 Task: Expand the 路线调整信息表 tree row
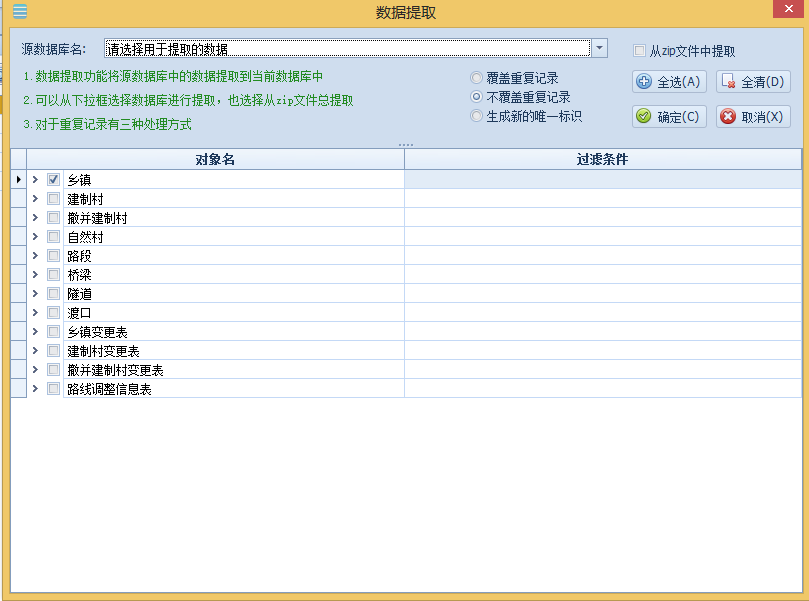(x=35, y=388)
